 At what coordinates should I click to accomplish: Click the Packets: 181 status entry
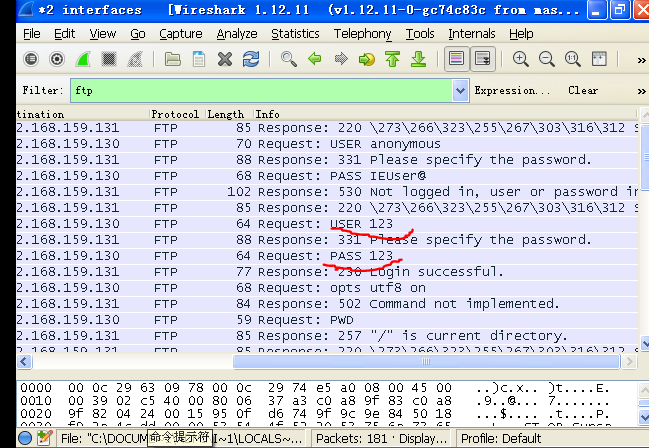[381, 438]
